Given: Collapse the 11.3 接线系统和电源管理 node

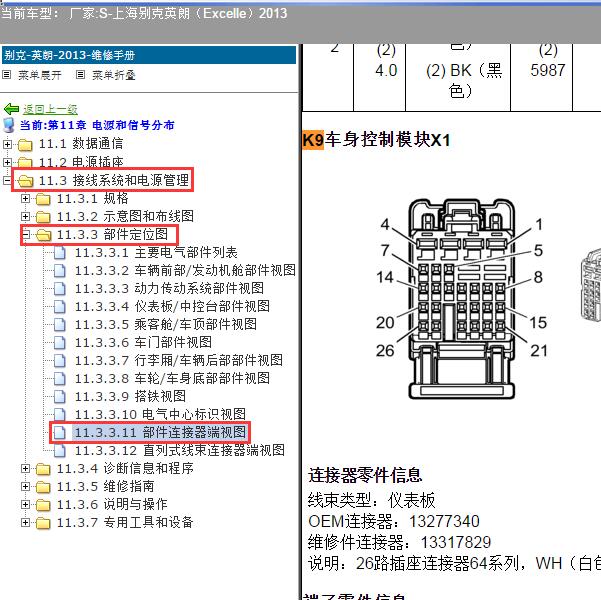Looking at the screenshot, I should 7,180.
